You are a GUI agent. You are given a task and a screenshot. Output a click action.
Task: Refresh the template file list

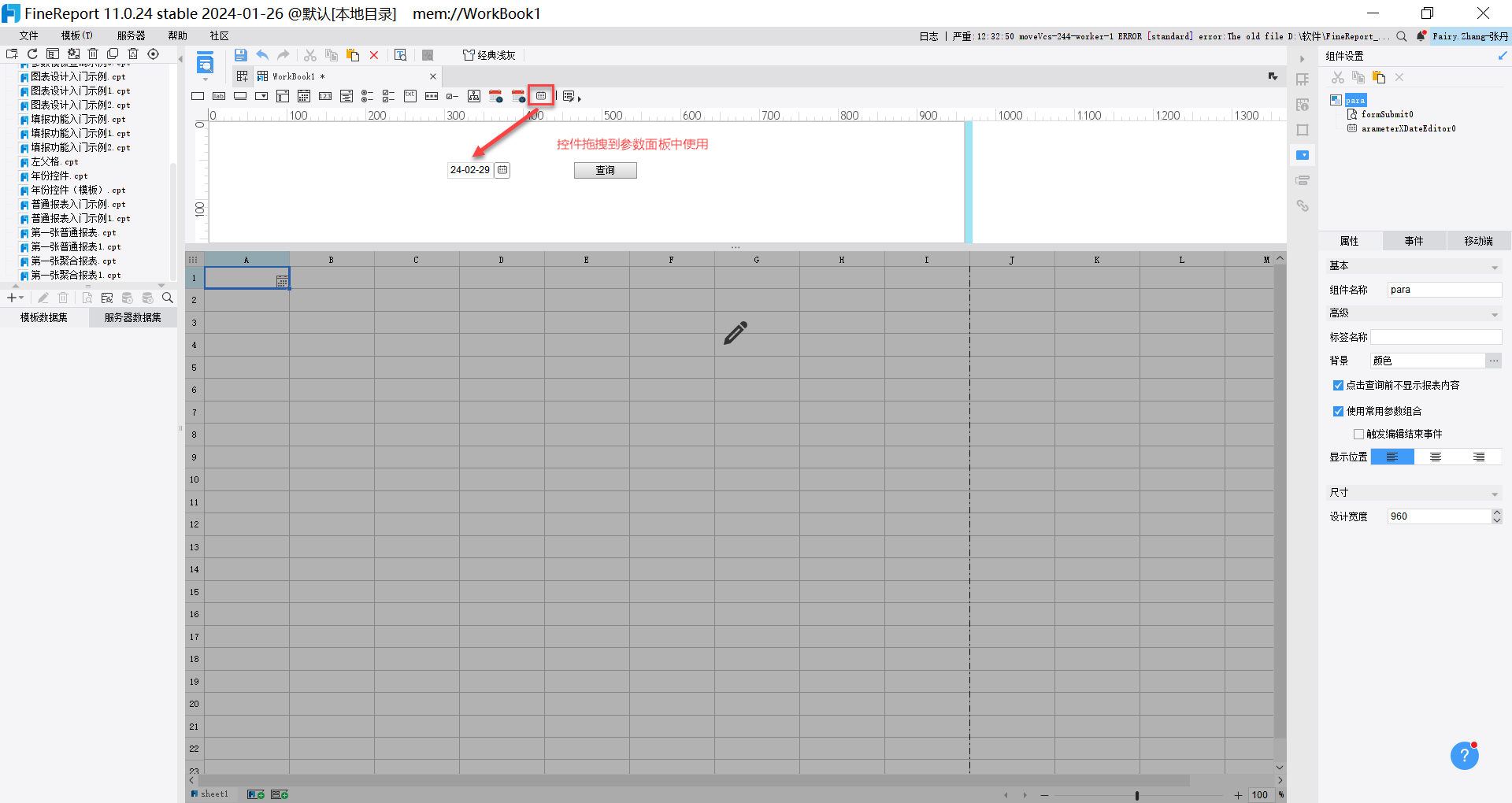click(x=32, y=54)
